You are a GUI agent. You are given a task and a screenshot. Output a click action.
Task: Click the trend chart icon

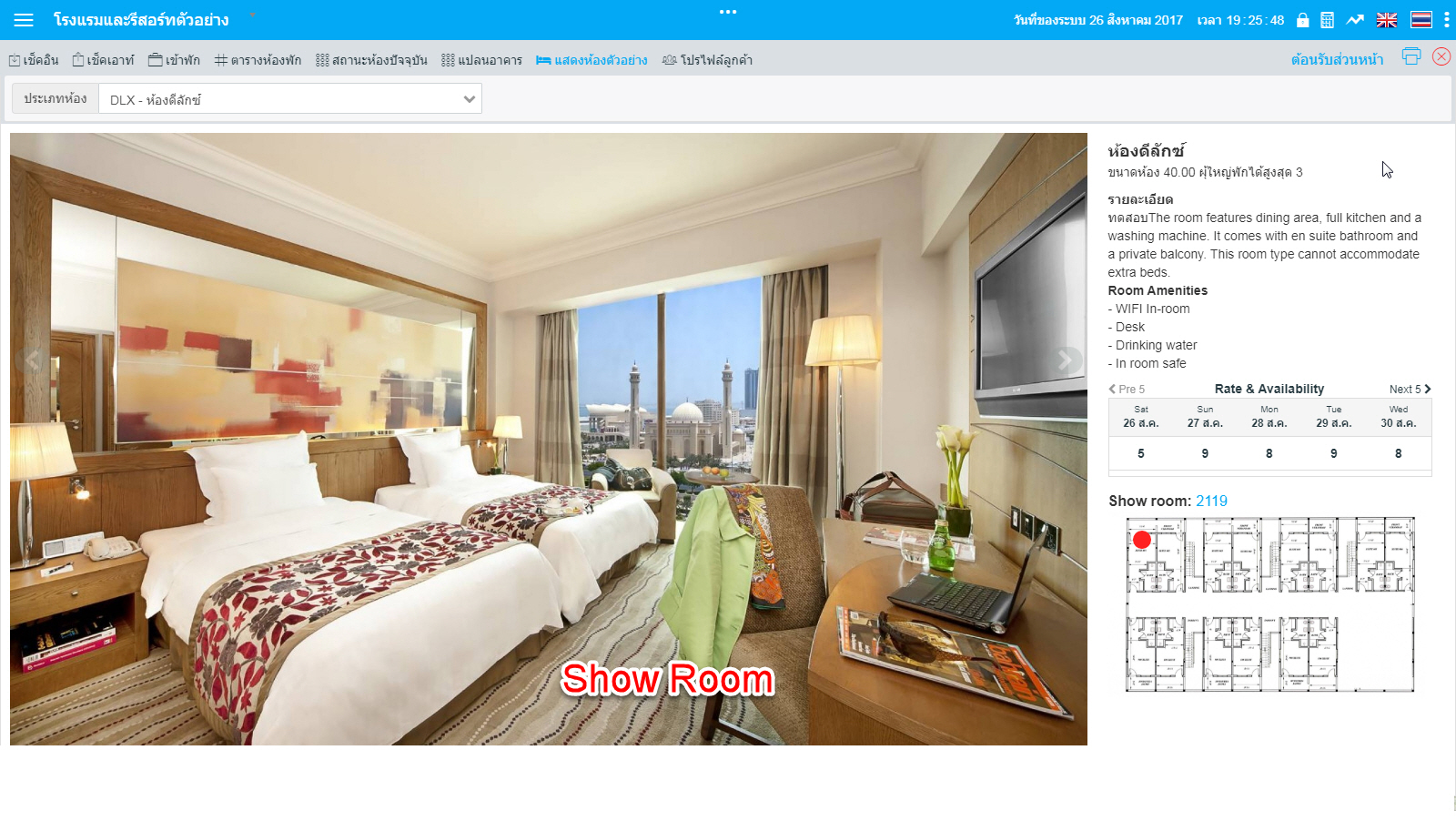pyautogui.click(x=1355, y=20)
